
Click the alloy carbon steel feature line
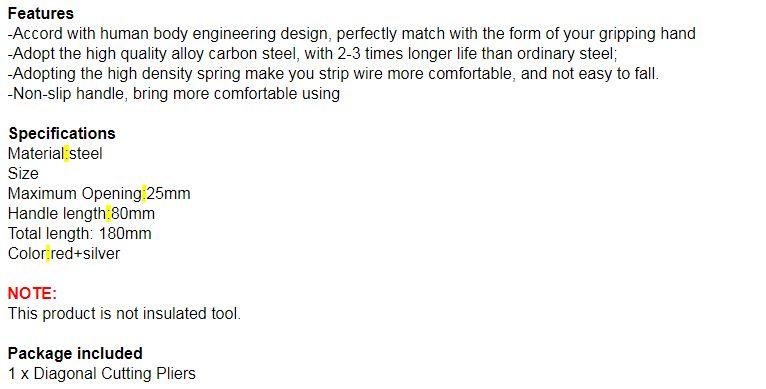[x=313, y=53]
